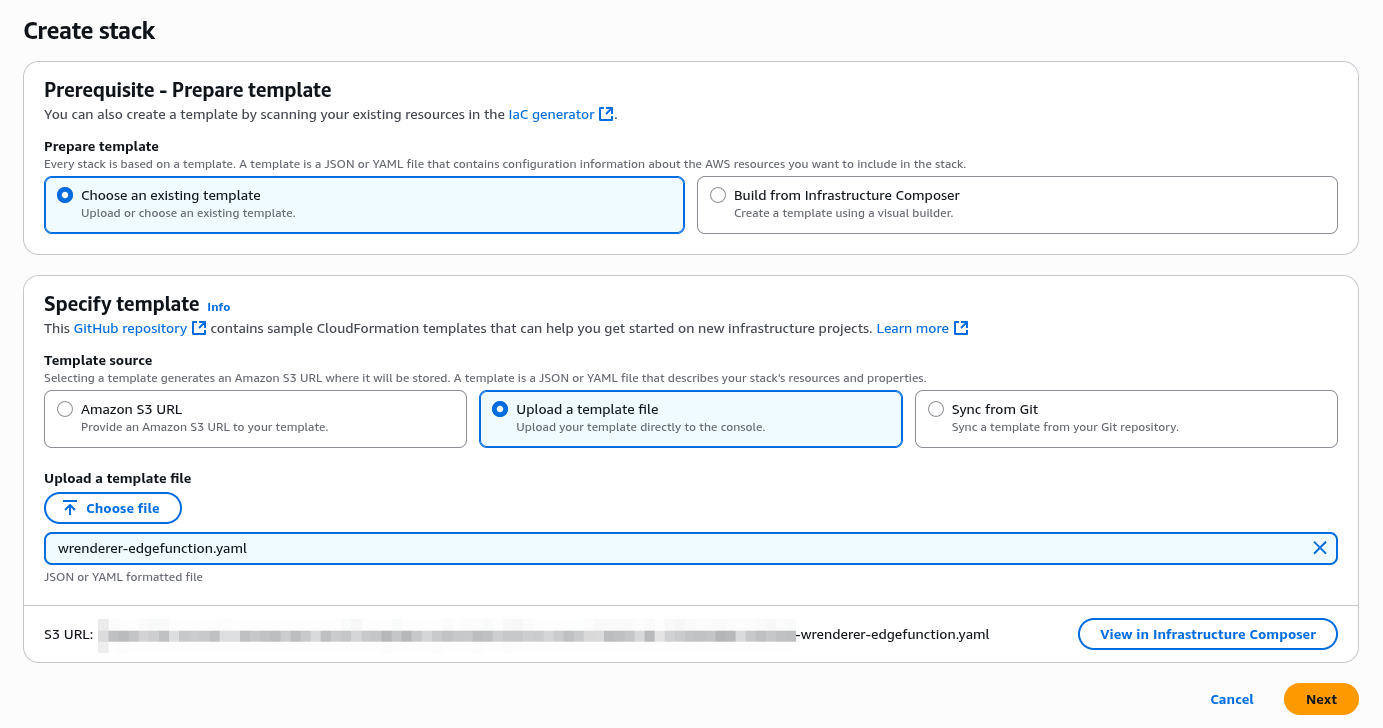
Task: Open the GitHub repository link
Action: (x=130, y=328)
